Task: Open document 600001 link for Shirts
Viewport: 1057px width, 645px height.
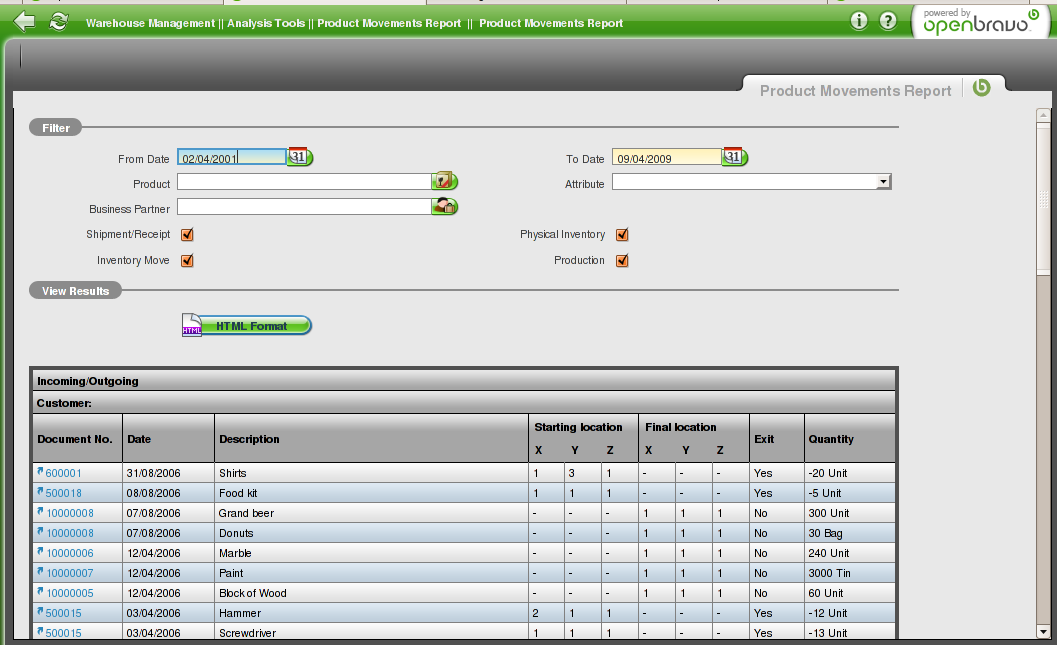Action: (63, 473)
